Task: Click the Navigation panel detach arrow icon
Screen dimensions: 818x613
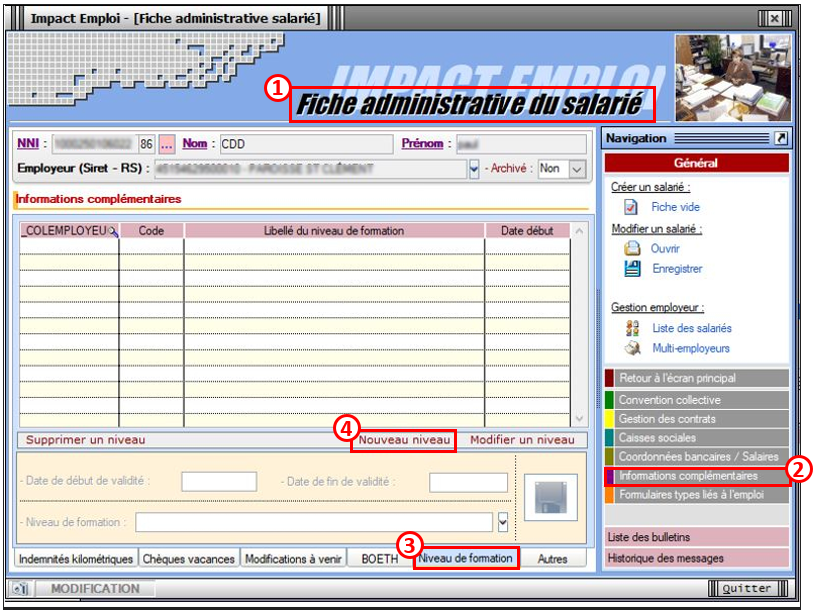Action: click(x=781, y=138)
